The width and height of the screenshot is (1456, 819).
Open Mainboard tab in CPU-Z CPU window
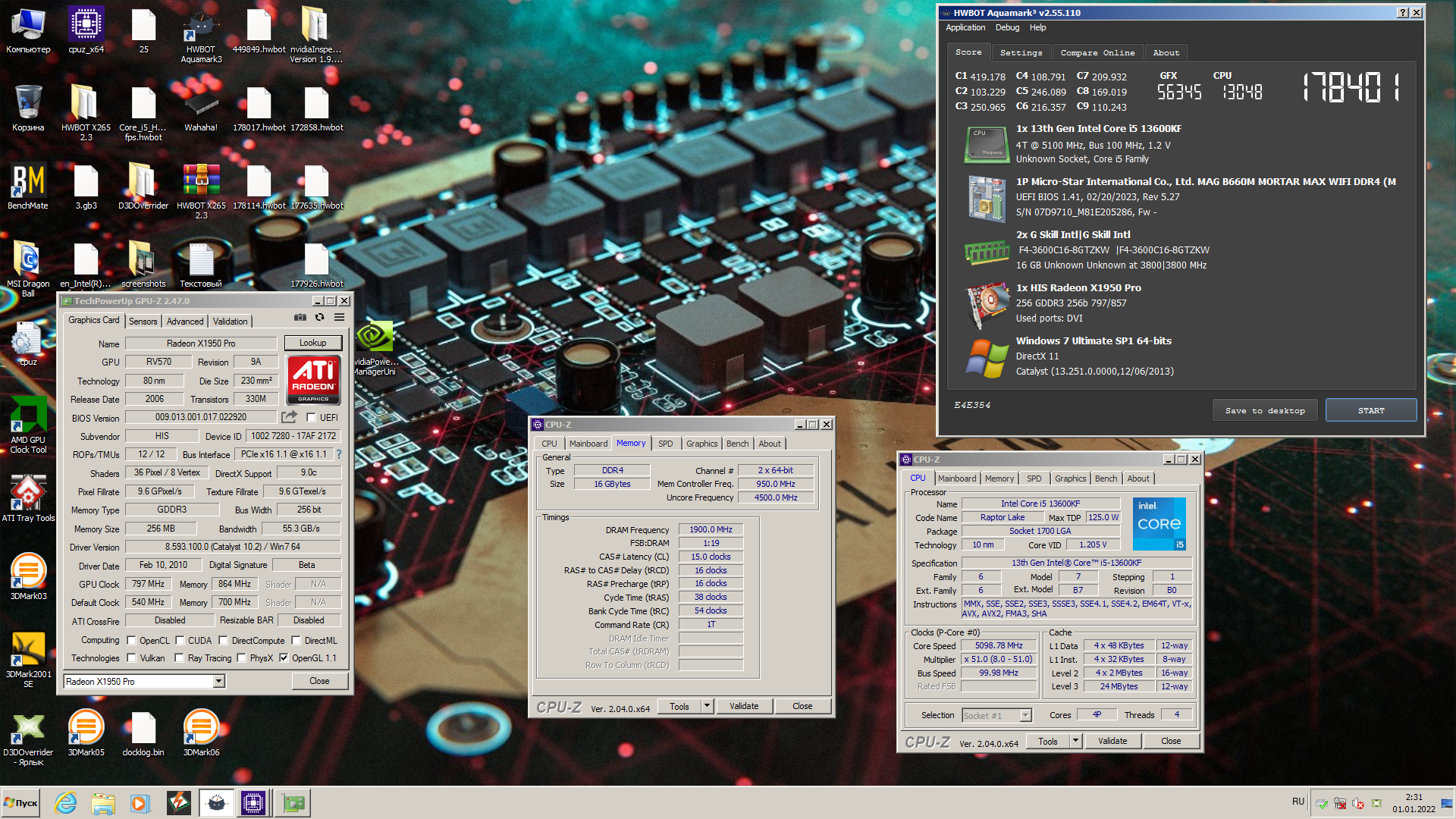click(x=956, y=479)
